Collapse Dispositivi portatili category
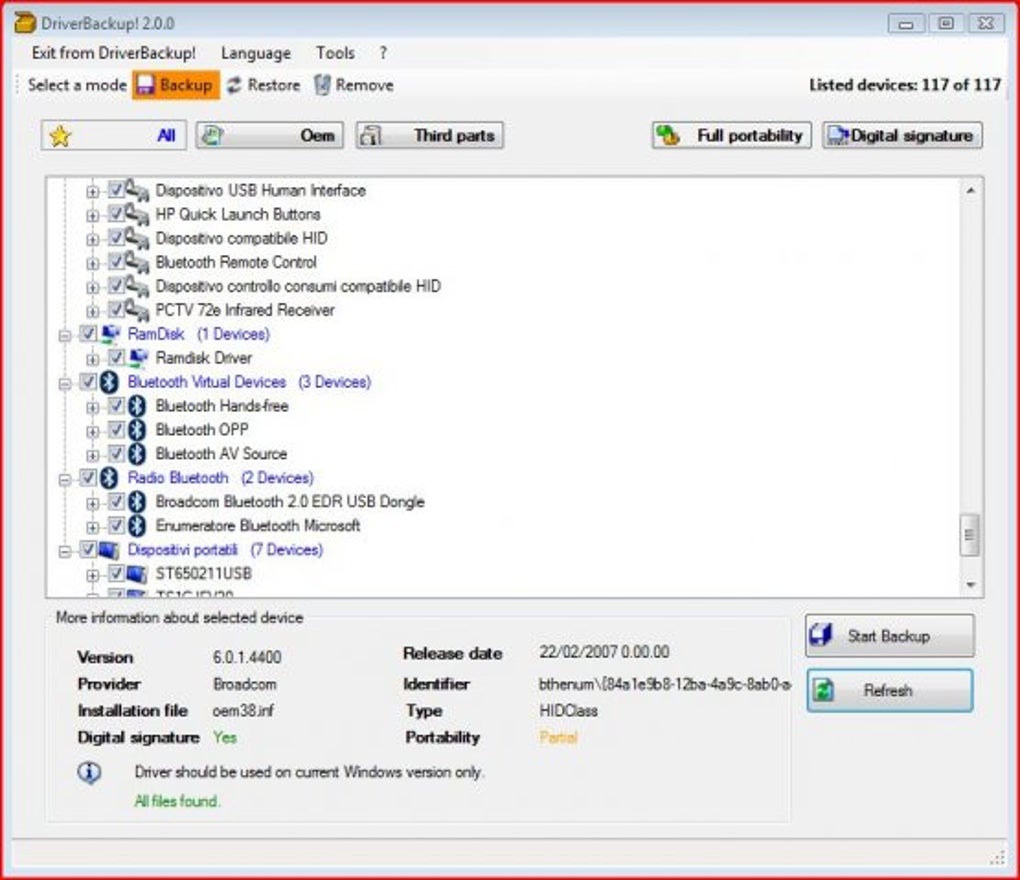The image size is (1020, 880). pos(64,552)
